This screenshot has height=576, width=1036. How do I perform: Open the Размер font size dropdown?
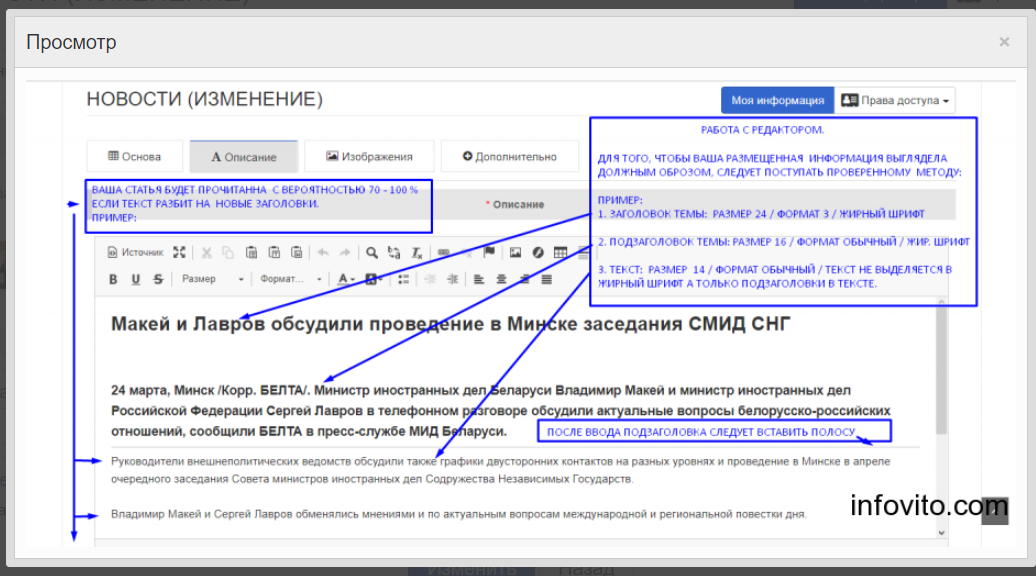coord(213,279)
